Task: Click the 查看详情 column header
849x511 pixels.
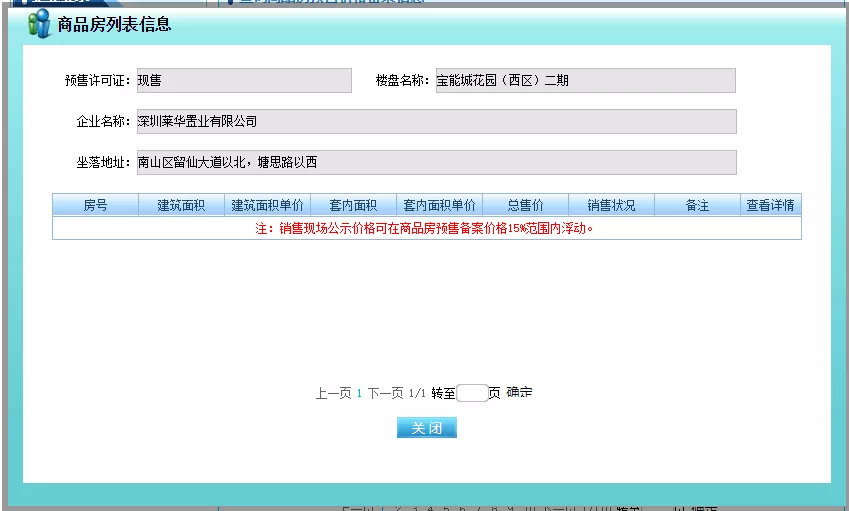Action: coord(770,206)
